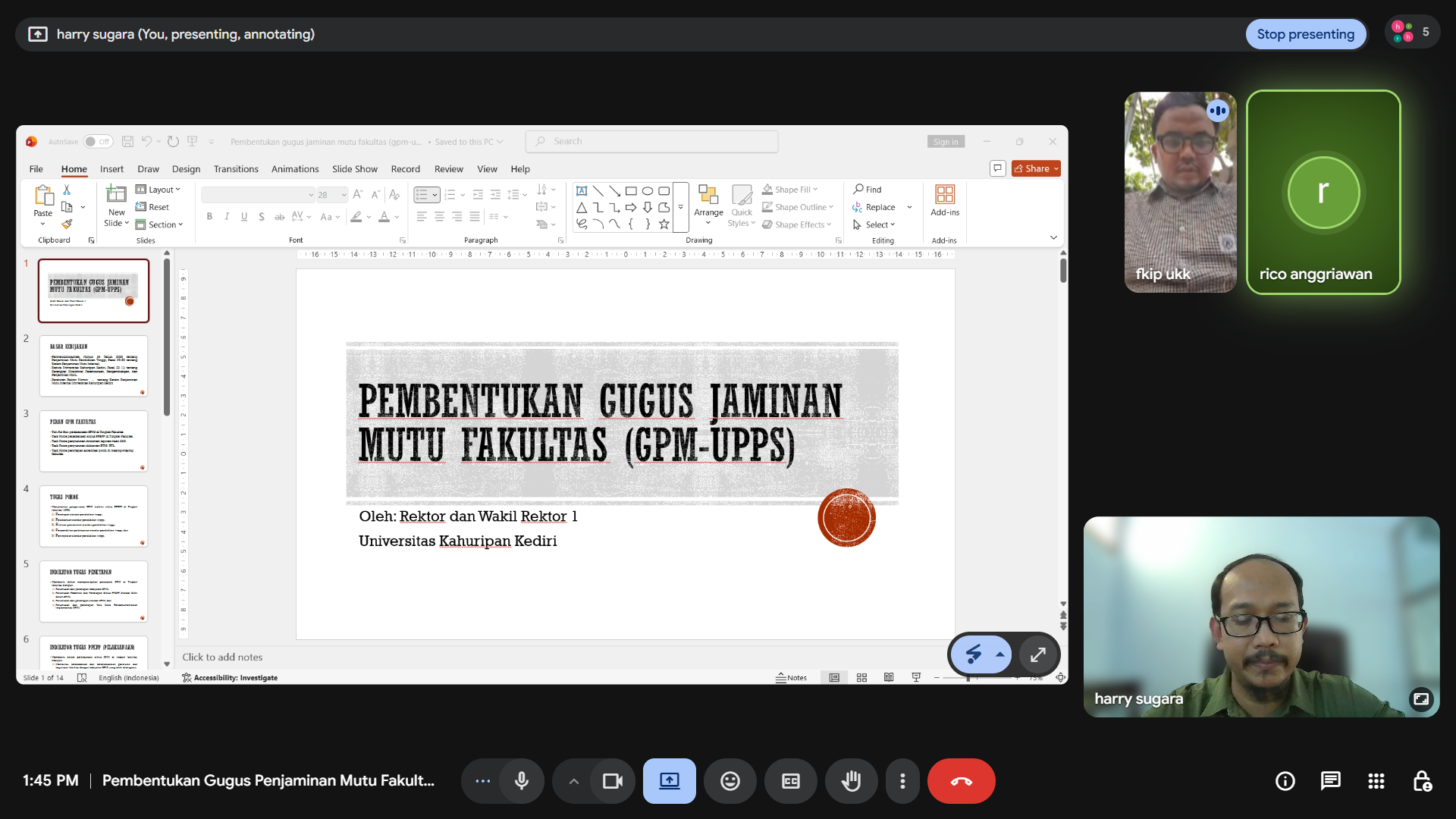The image size is (1456, 819).
Task: Switch to the Design tab
Action: pyautogui.click(x=186, y=169)
